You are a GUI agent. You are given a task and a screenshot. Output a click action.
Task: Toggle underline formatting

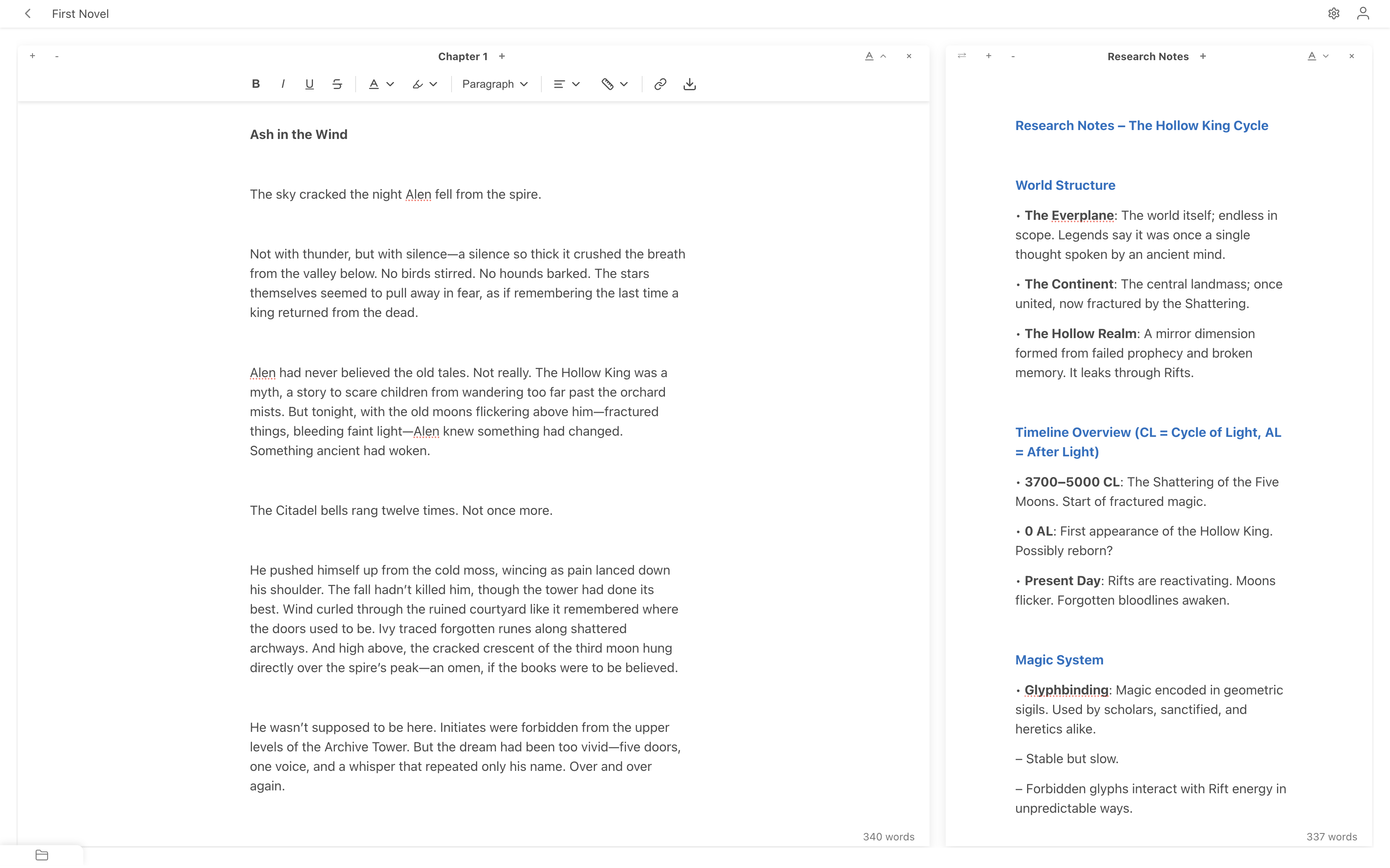coord(309,84)
